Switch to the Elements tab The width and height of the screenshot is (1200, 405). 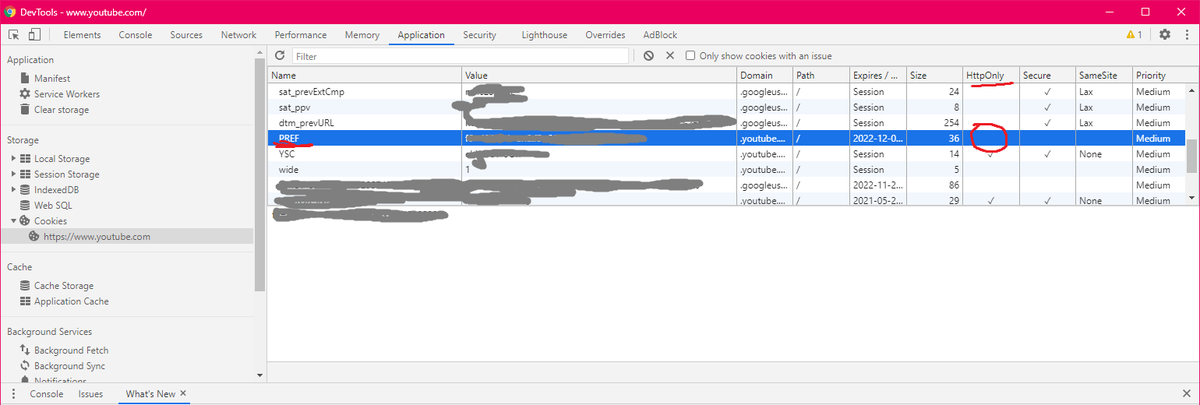(82, 35)
